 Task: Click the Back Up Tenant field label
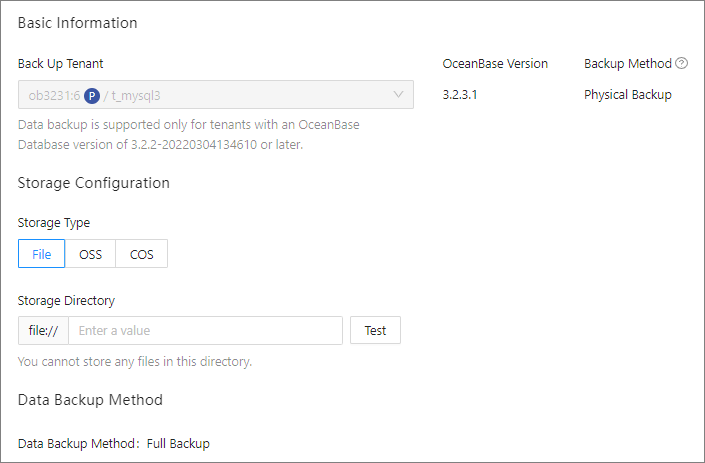[x=61, y=63]
